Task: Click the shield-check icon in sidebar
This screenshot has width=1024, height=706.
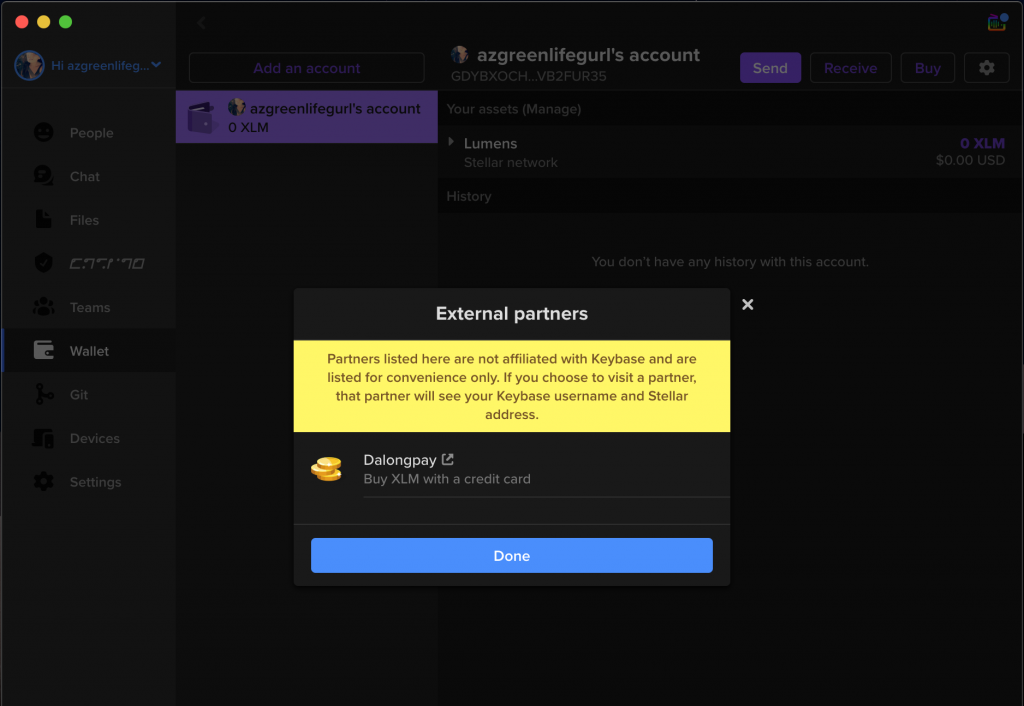Action: pyautogui.click(x=44, y=263)
